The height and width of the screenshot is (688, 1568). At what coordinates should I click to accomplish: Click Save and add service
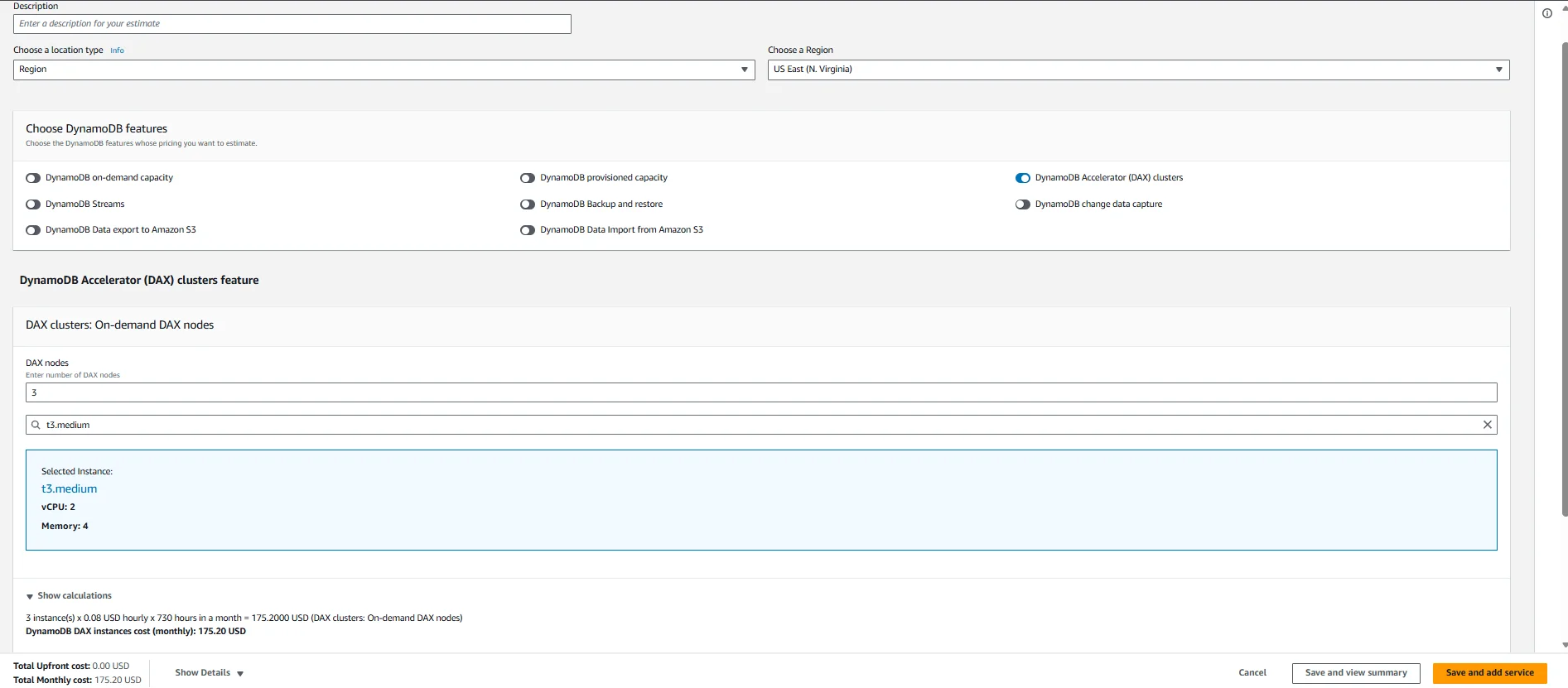[1489, 673]
